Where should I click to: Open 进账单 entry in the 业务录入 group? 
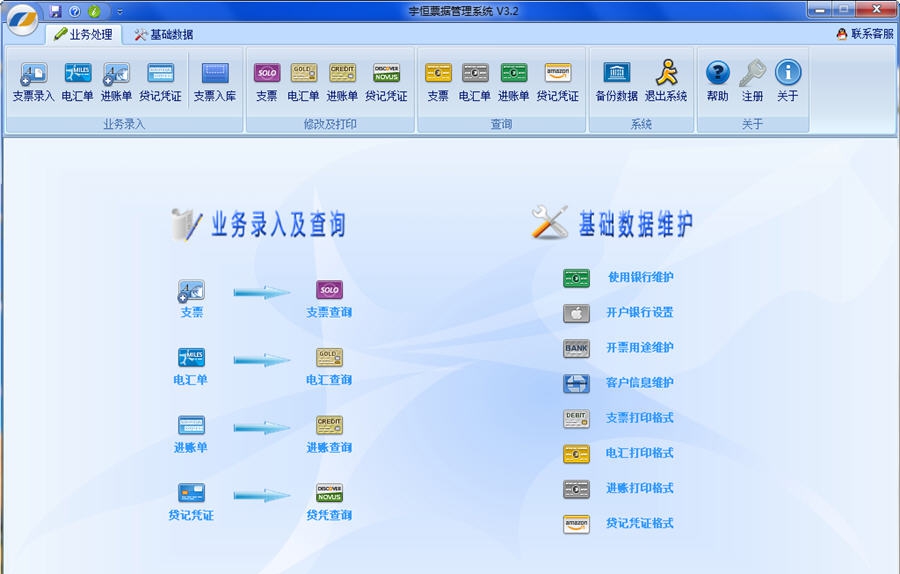point(117,82)
